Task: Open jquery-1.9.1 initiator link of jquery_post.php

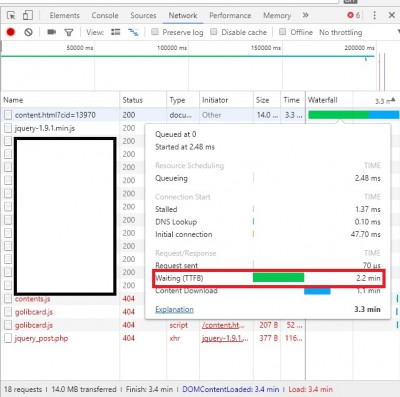Action: (x=225, y=338)
